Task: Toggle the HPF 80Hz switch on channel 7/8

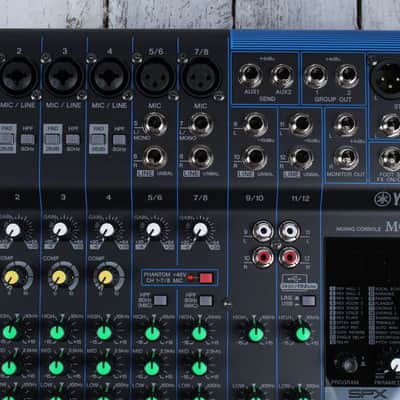Action: 206,301
